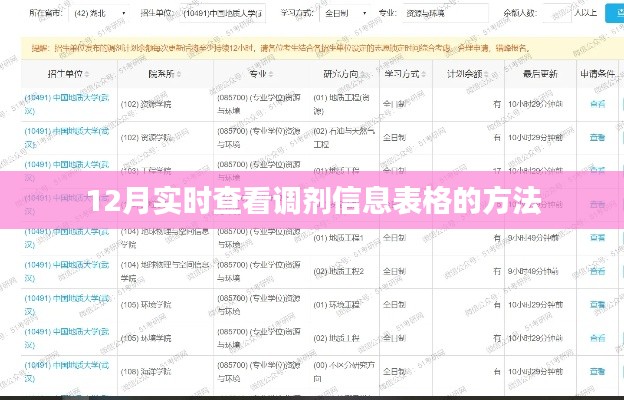
Task: Open 查看 for the (01)地质工程1 row
Action: 597,238
